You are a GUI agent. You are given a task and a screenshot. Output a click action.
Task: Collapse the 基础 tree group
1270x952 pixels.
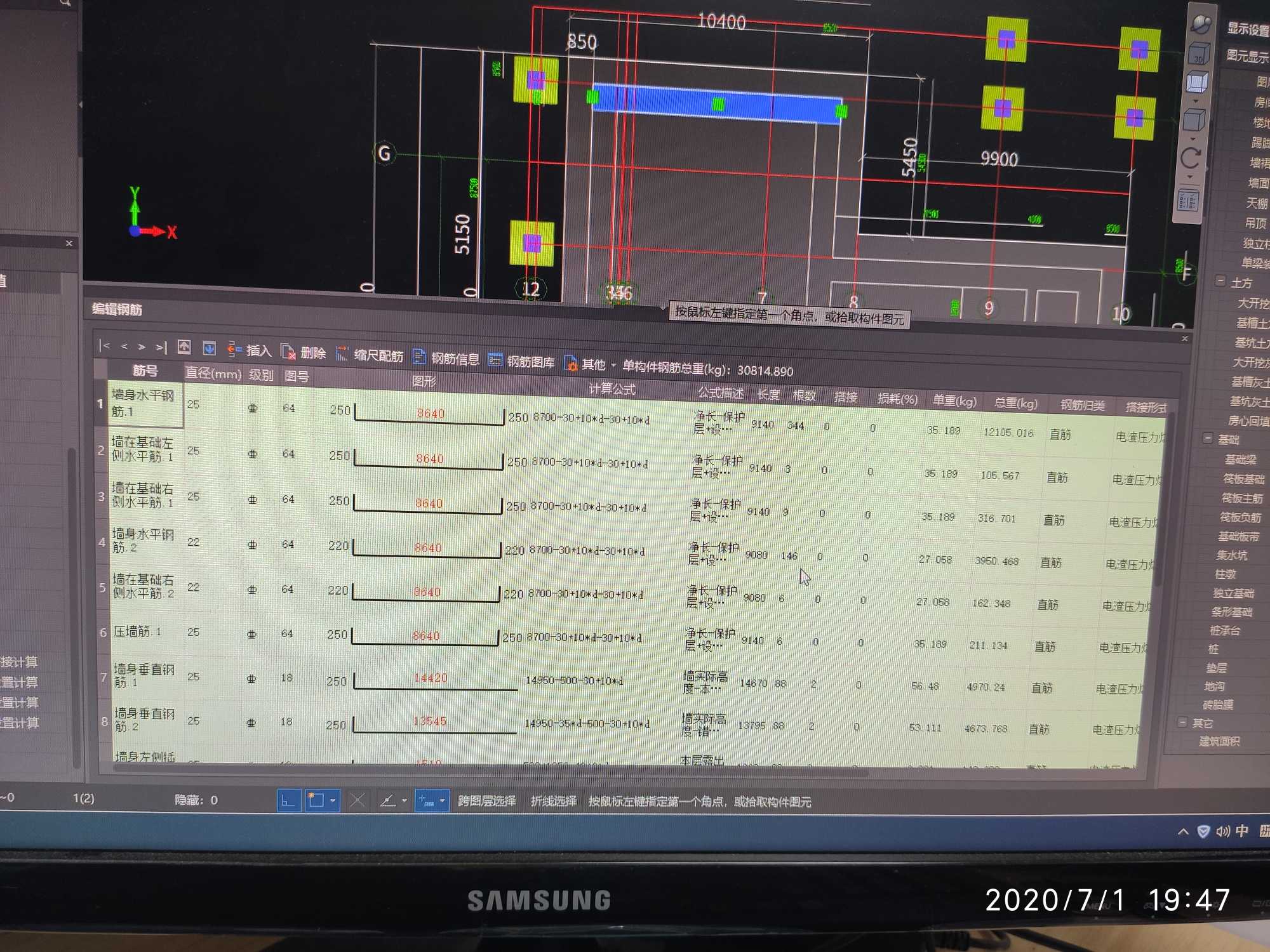pyautogui.click(x=1208, y=438)
